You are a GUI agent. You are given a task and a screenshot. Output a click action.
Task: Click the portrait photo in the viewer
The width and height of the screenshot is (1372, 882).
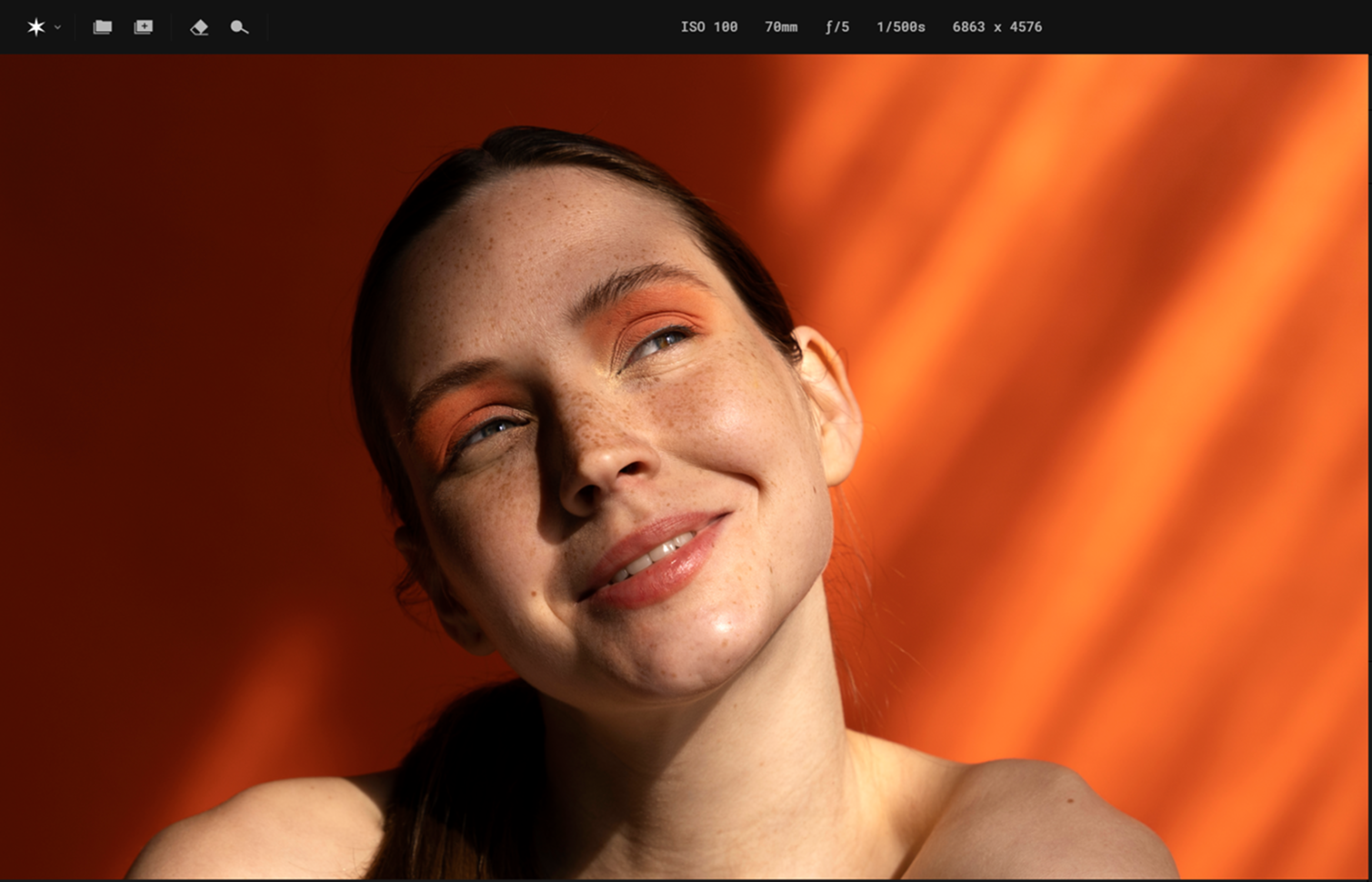click(684, 466)
